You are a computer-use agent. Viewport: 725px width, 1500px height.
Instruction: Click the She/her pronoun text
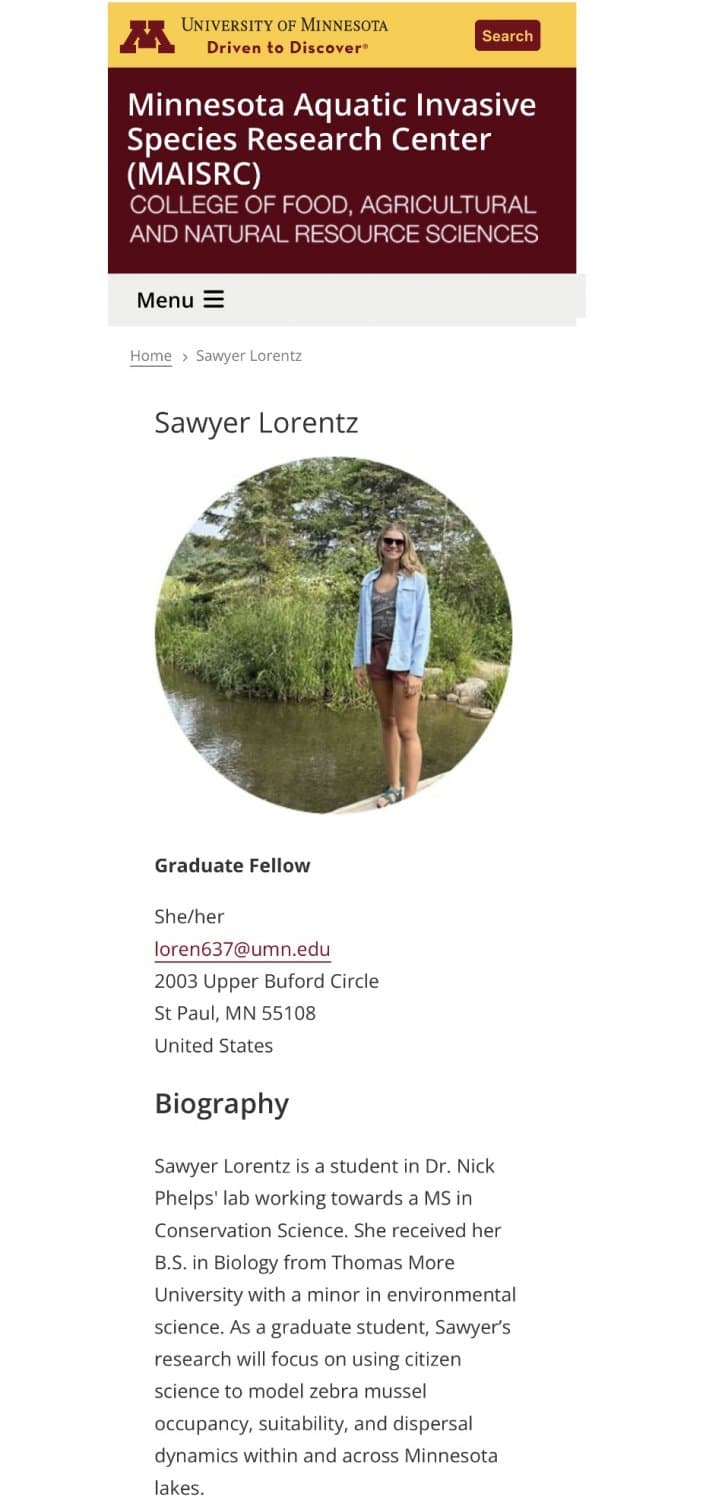pos(189,916)
